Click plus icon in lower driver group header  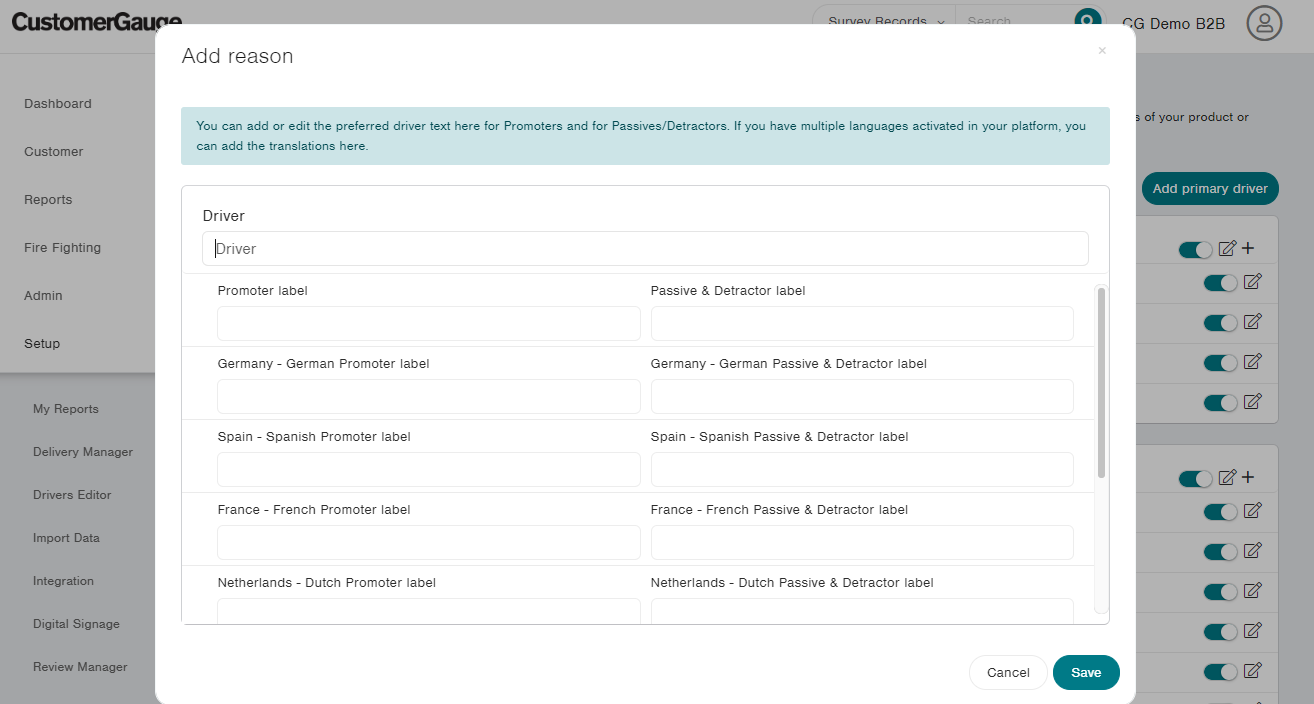click(x=1248, y=478)
